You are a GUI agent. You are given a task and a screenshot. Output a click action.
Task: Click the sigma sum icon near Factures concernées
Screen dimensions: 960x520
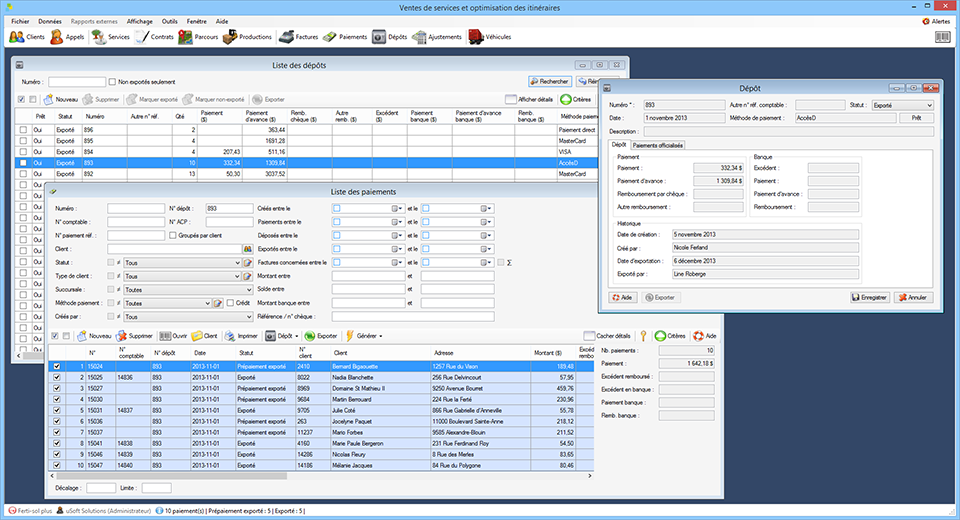[509, 263]
